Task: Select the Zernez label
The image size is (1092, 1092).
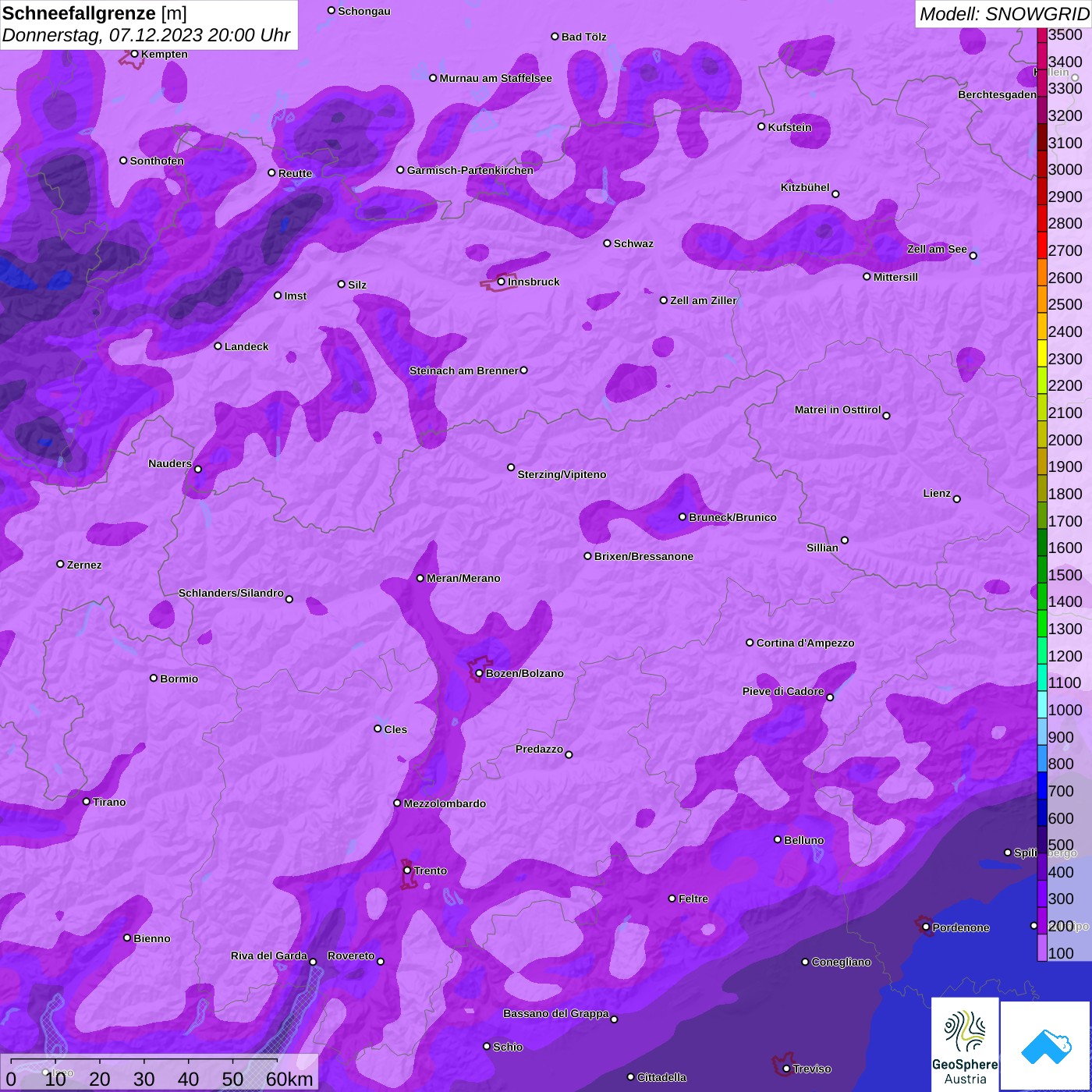Action: 84,565
